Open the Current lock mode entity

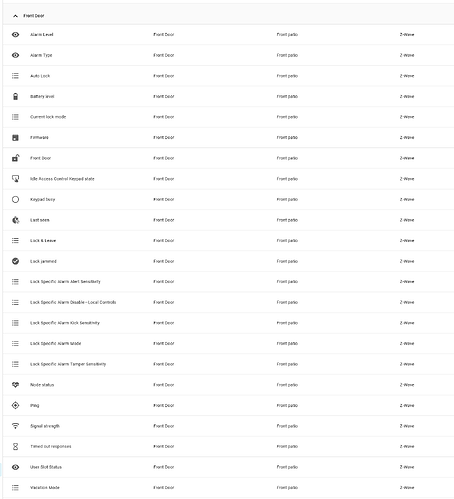pos(228,117)
